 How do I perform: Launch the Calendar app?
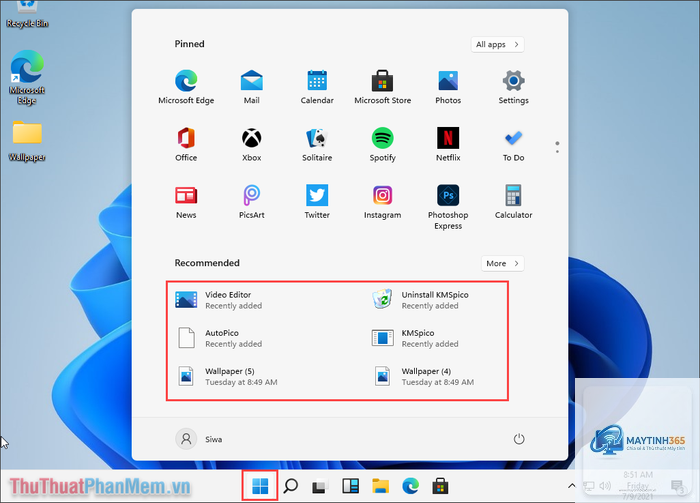coord(317,87)
